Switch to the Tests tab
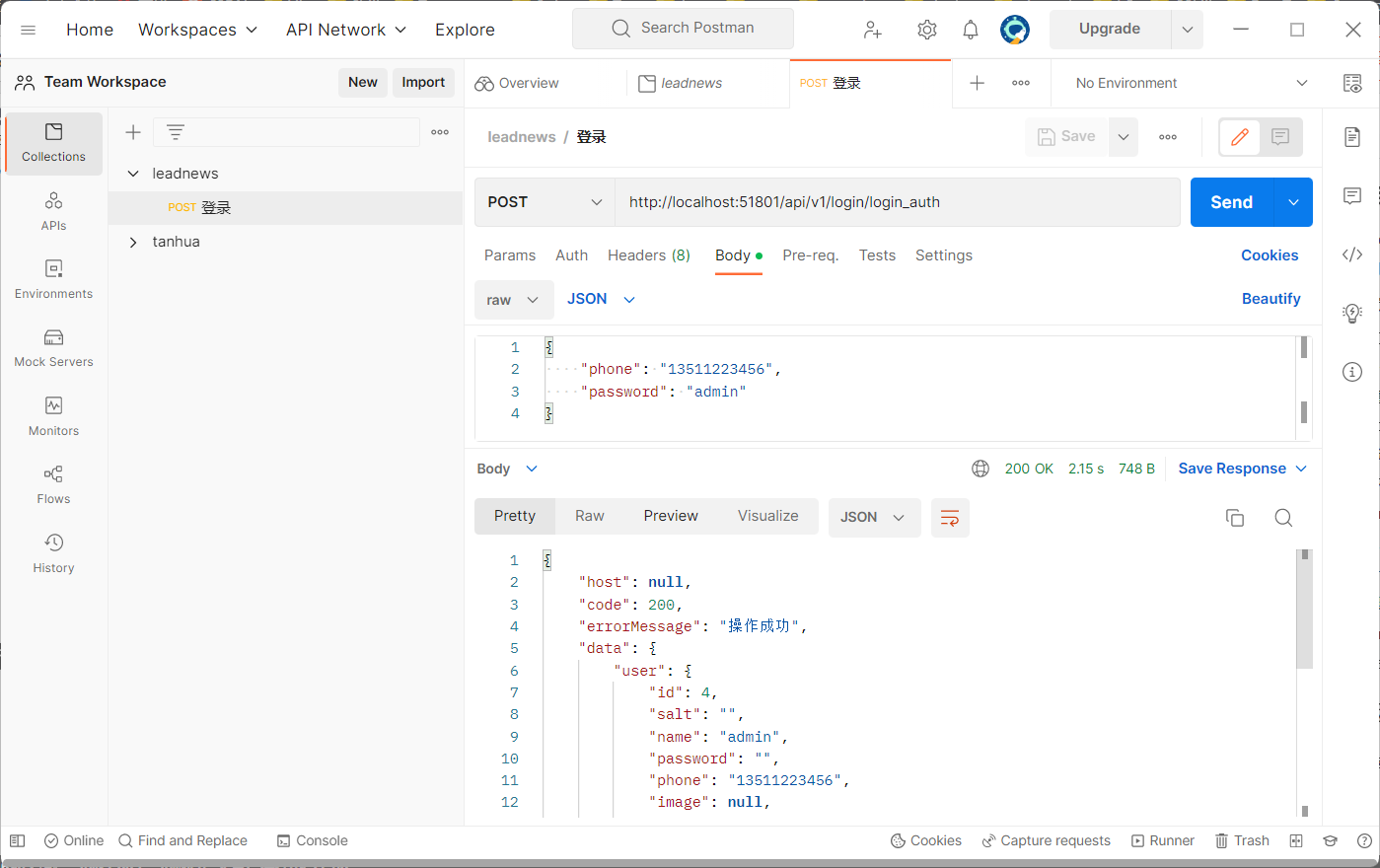This screenshot has width=1380, height=868. (x=877, y=255)
